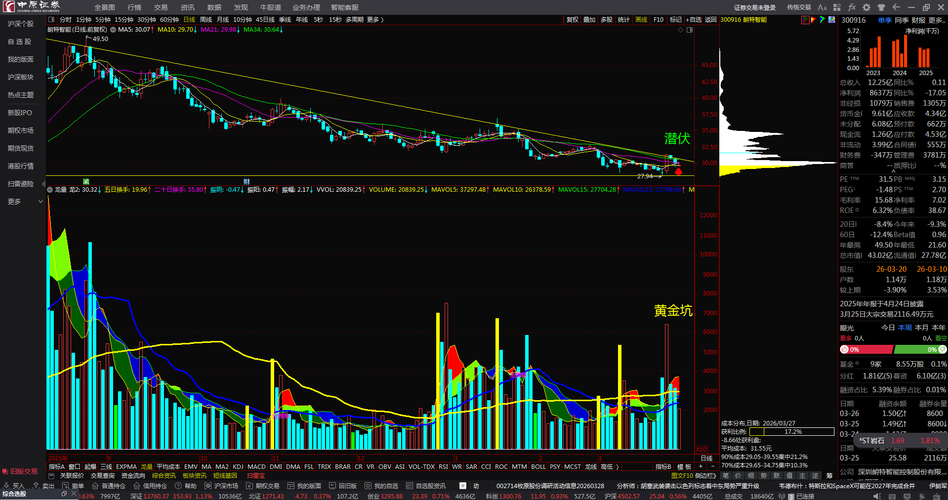The width and height of the screenshot is (948, 500).
Task: Click 证券交易未登录 login link
Action: click(x=755, y=7)
